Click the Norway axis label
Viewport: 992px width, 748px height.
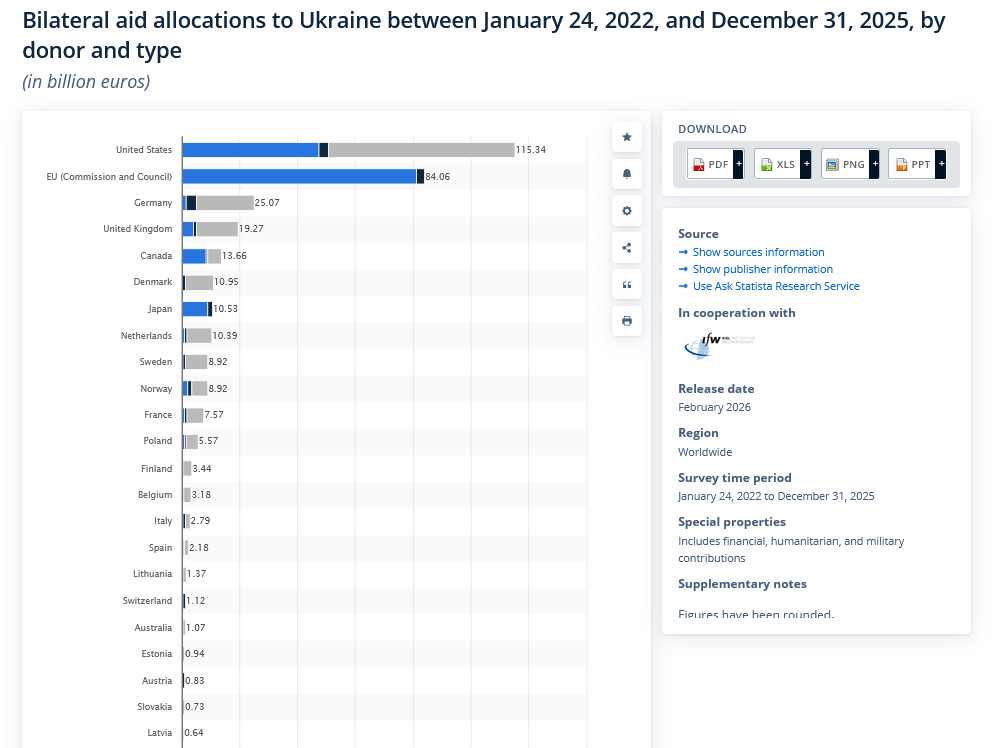[156, 389]
